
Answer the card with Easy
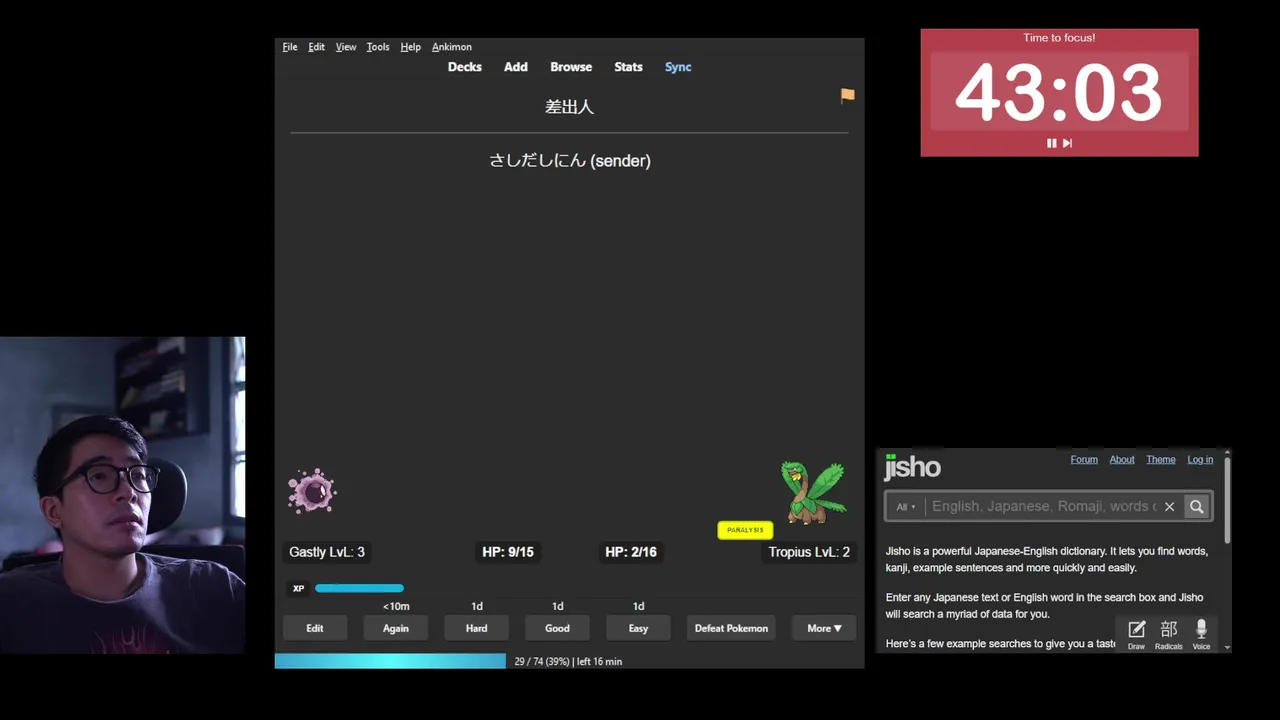point(638,628)
